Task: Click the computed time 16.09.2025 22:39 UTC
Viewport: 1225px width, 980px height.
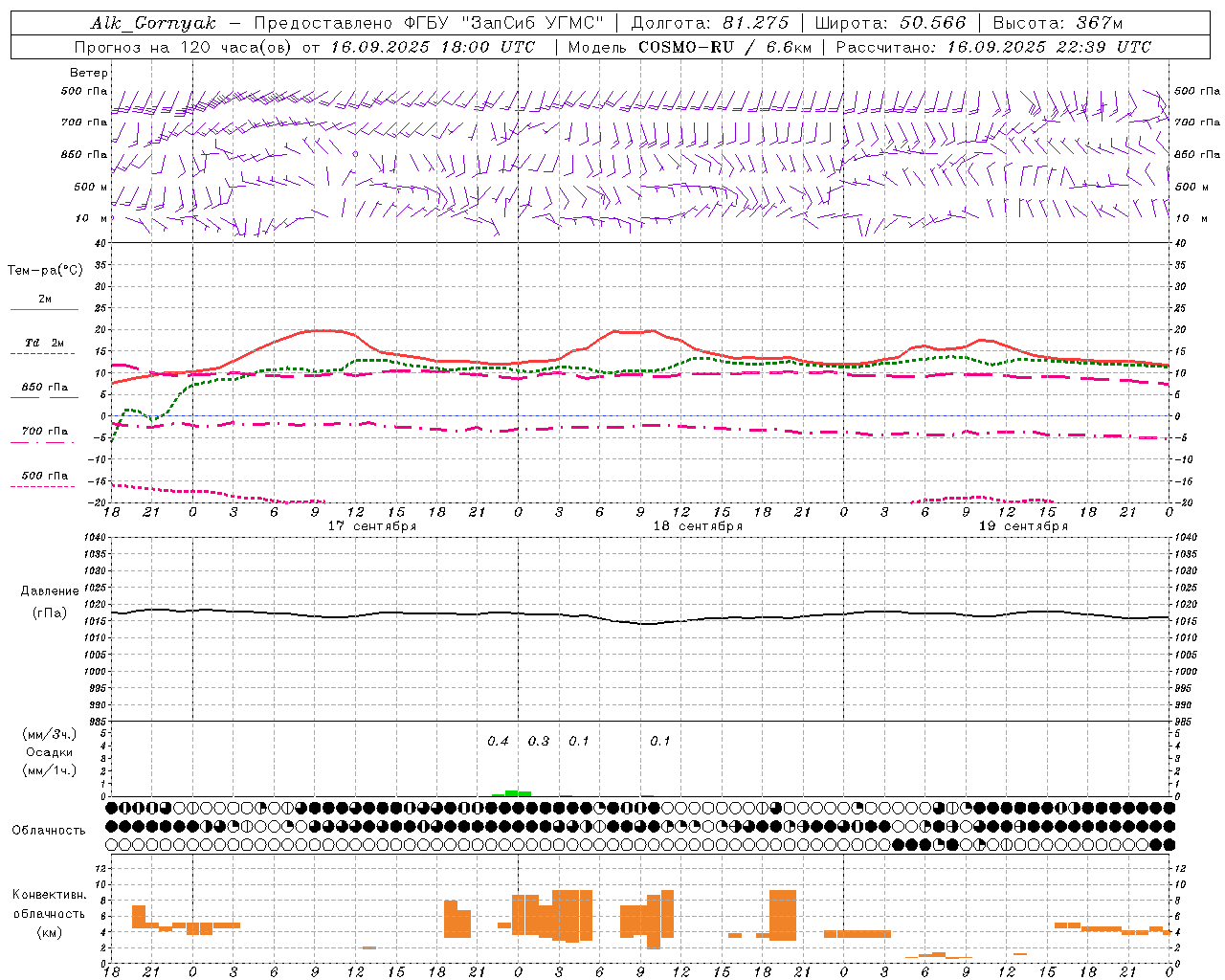Action: [1049, 47]
